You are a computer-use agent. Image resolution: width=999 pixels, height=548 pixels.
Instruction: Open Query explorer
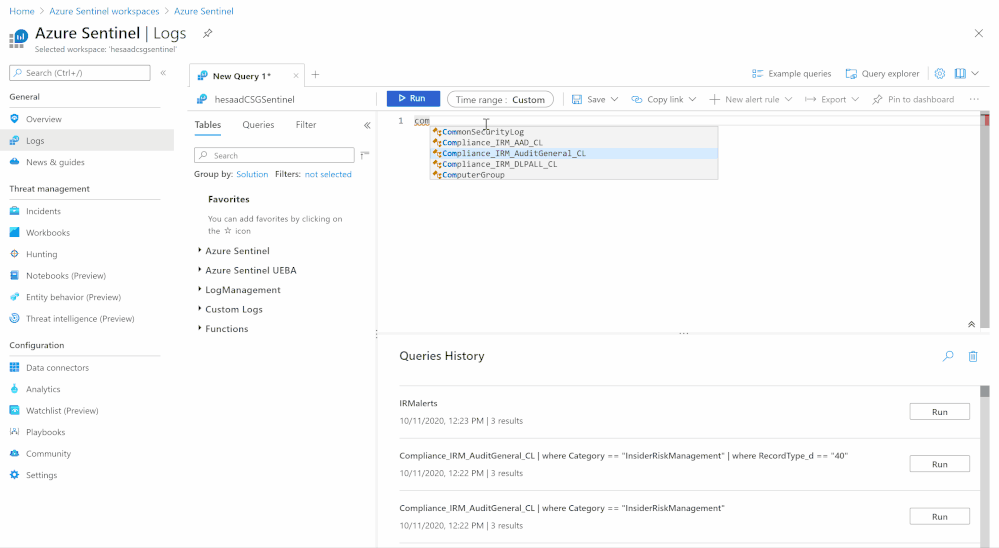[x=882, y=74]
